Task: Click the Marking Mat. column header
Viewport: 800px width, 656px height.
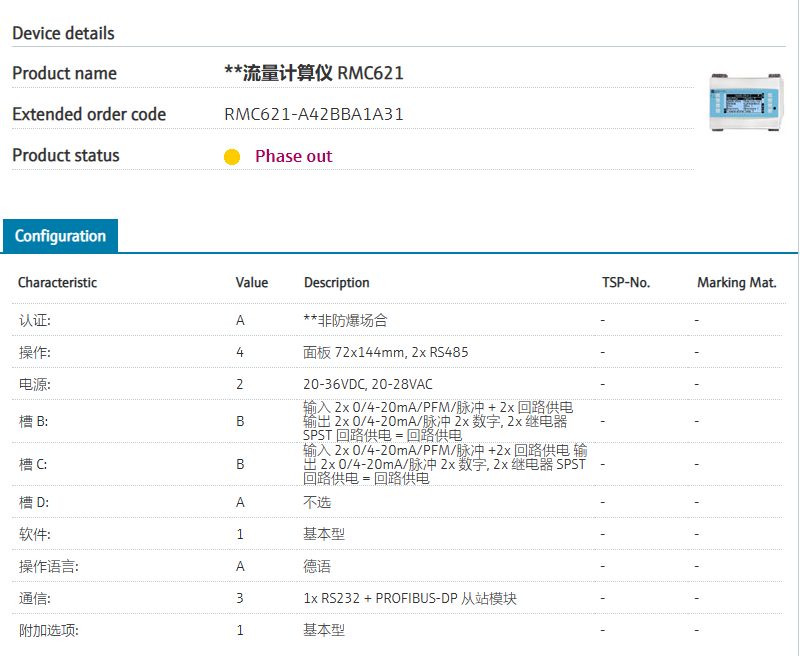Action: (737, 283)
